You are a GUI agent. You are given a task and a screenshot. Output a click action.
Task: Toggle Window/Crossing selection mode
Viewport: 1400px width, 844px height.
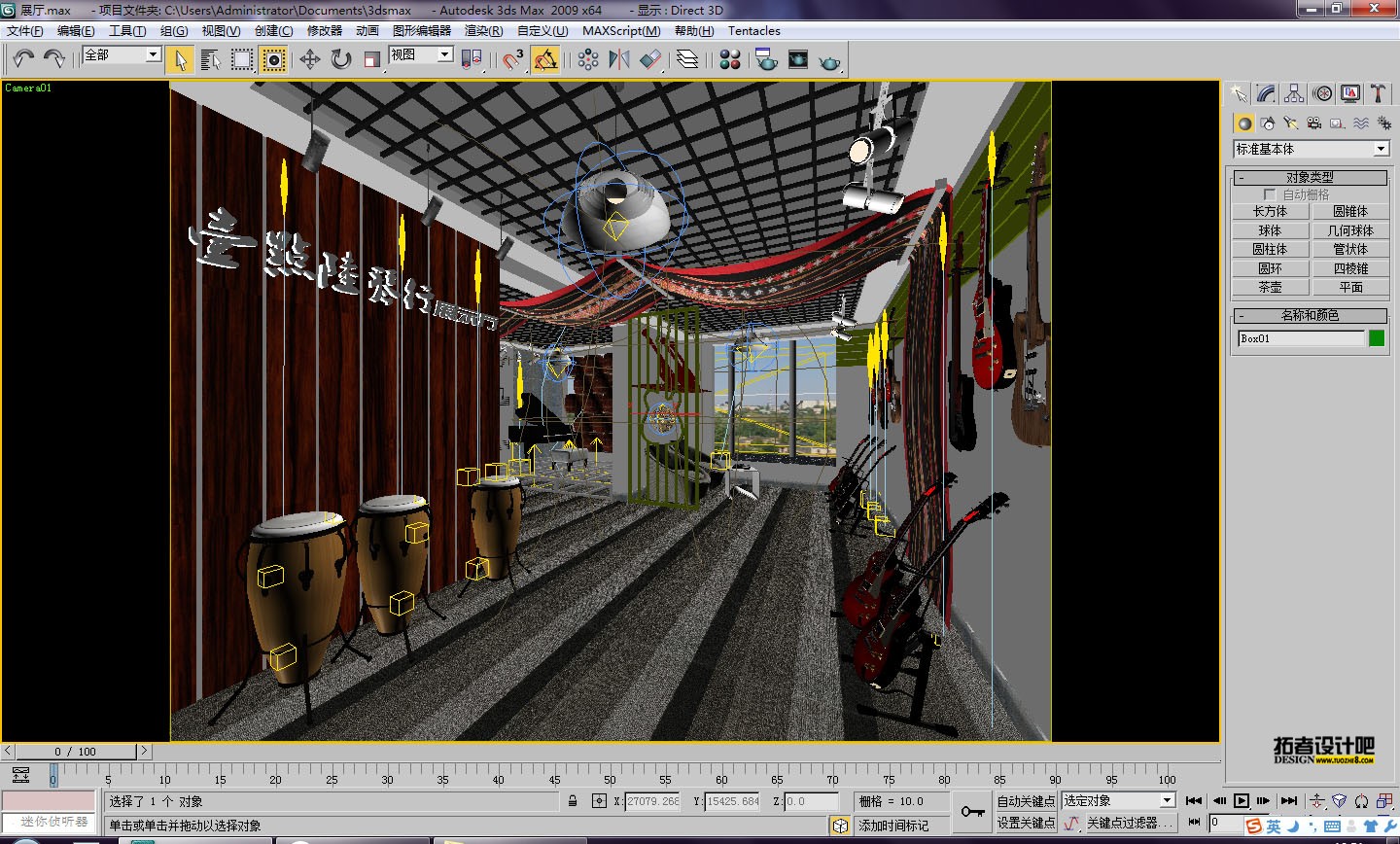point(274,59)
